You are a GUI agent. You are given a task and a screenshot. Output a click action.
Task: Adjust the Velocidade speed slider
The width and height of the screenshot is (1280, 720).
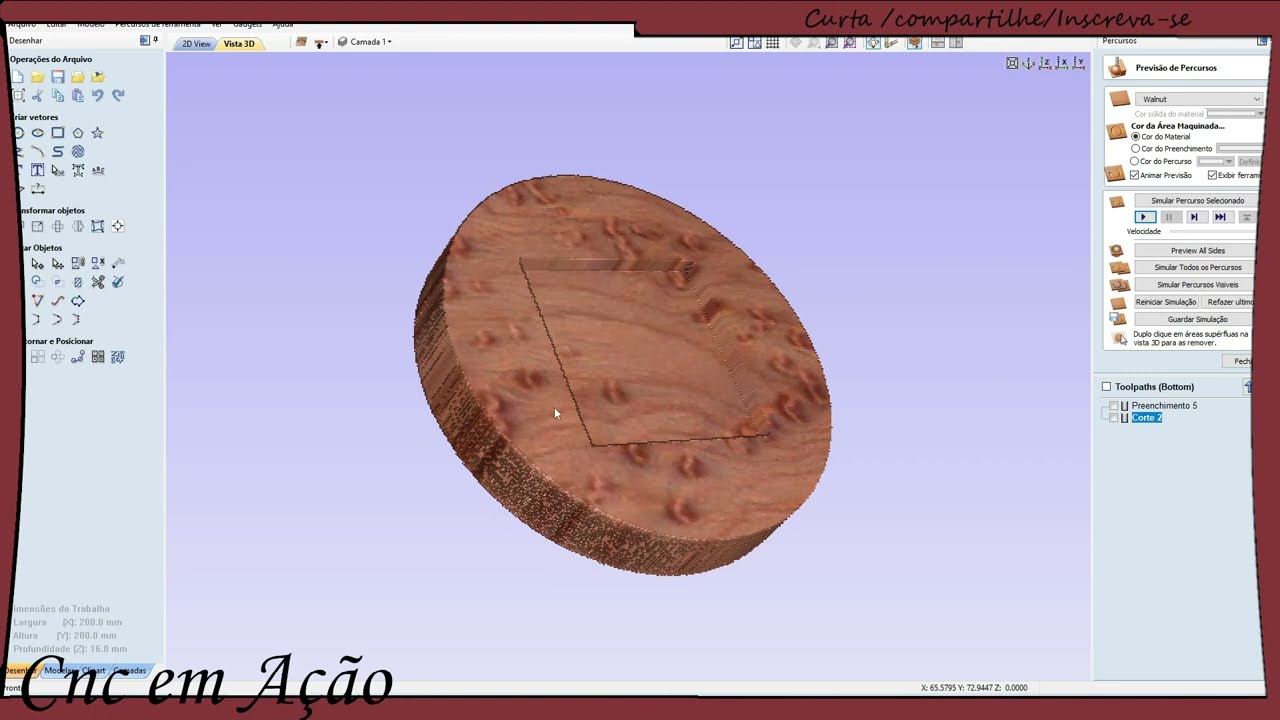pyautogui.click(x=1214, y=232)
